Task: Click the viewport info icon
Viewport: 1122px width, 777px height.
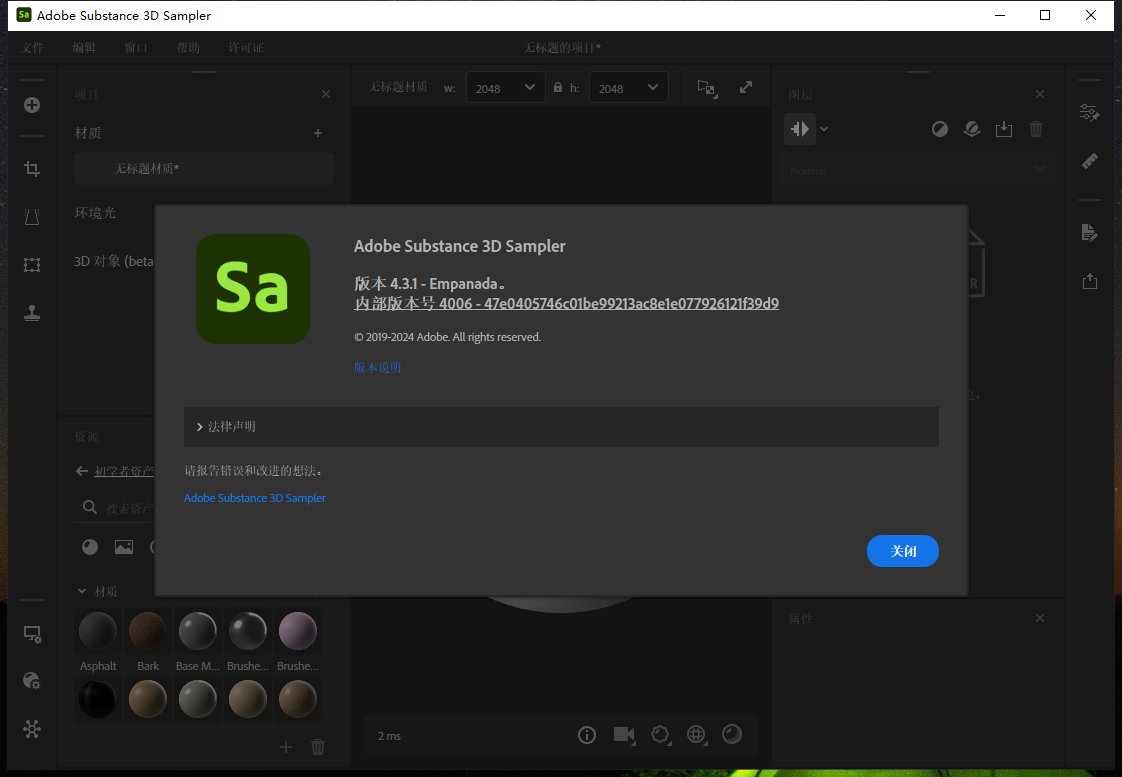Action: (587, 735)
